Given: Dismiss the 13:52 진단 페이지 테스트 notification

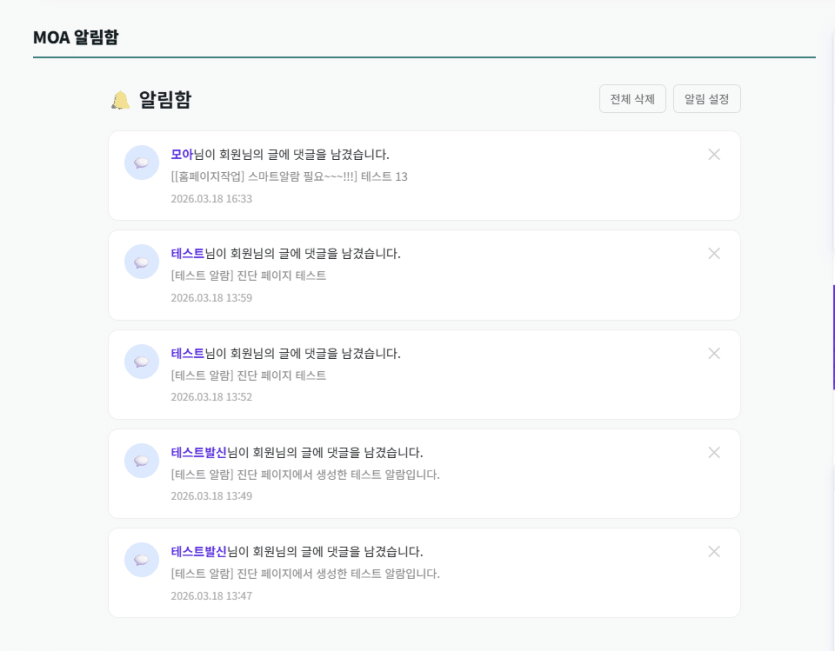Looking at the screenshot, I should click(714, 353).
